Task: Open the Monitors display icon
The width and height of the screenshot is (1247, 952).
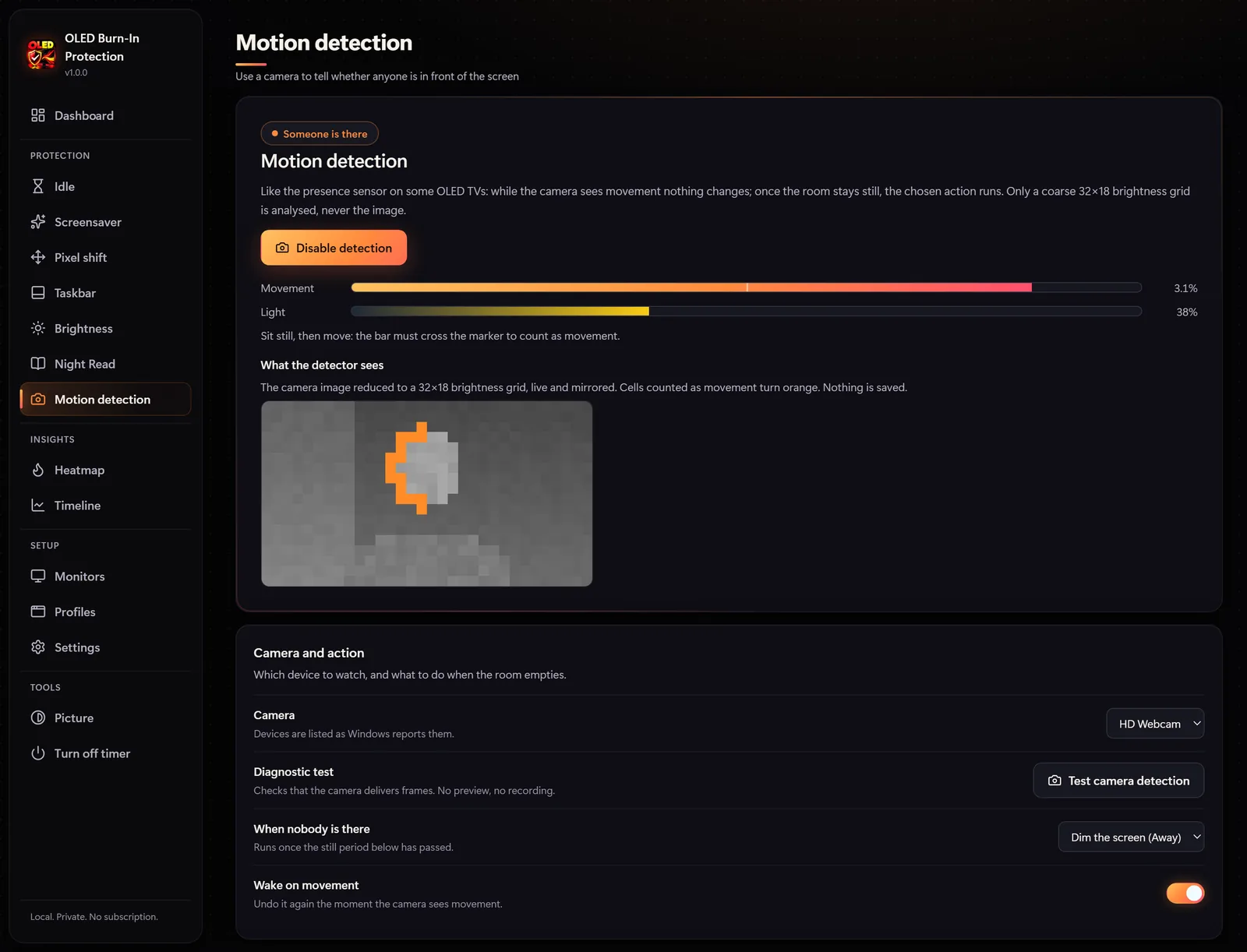Action: (37, 576)
